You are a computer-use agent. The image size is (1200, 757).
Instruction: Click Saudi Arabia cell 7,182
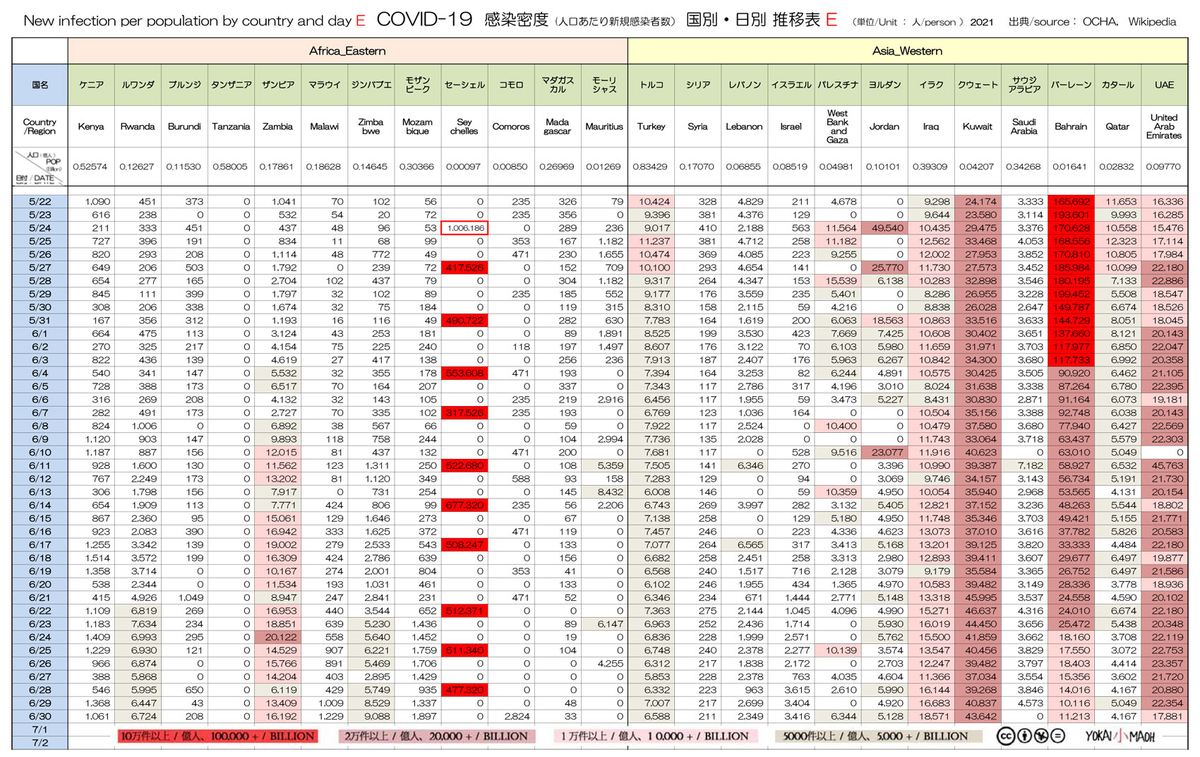pyautogui.click(x=1025, y=464)
